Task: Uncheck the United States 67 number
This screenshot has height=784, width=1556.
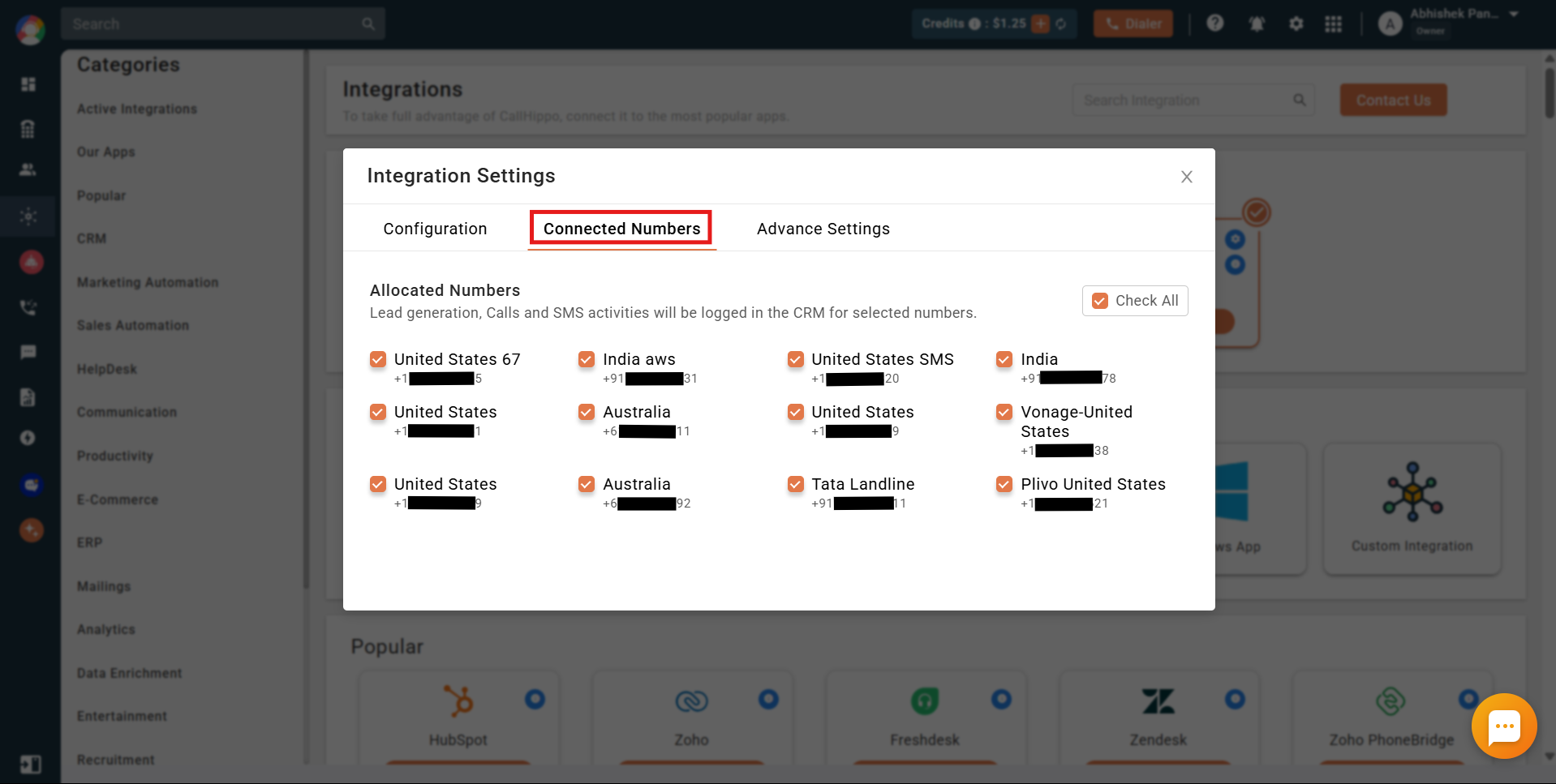Action: [378, 359]
